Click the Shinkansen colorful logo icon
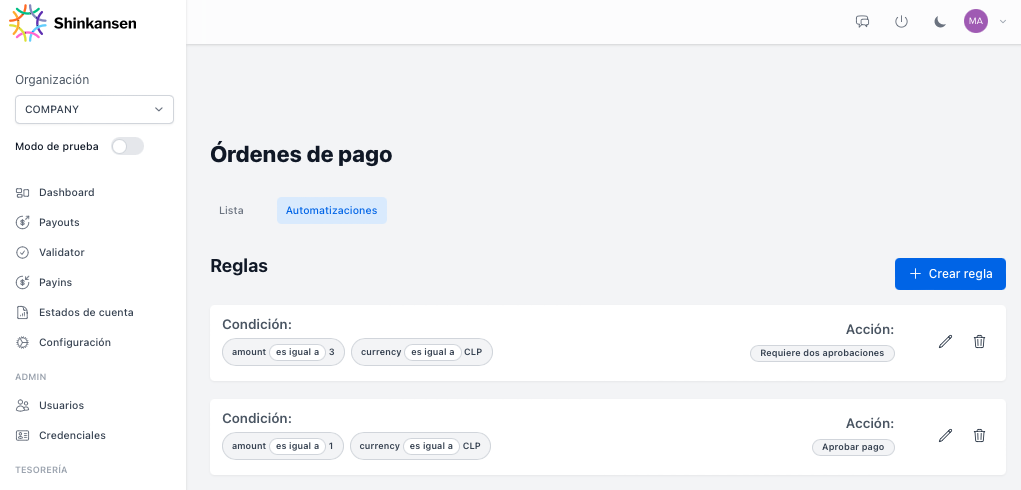The height and width of the screenshot is (490, 1021). (27, 23)
